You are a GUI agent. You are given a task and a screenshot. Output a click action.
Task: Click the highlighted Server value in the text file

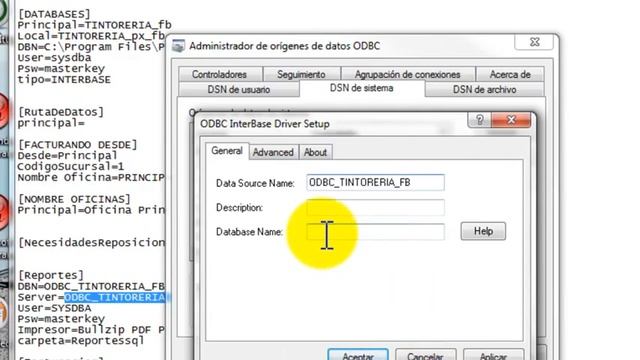pos(115,297)
